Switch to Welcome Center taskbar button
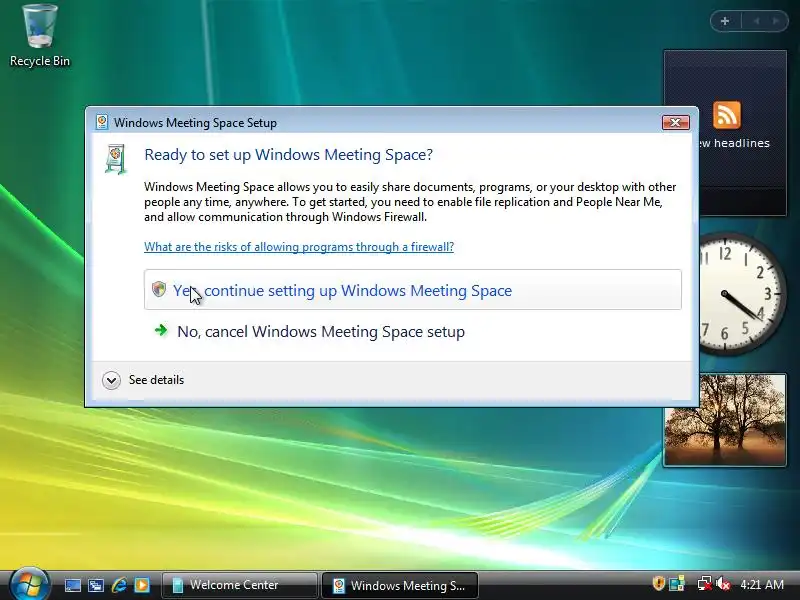800x600 pixels. pyautogui.click(x=239, y=585)
